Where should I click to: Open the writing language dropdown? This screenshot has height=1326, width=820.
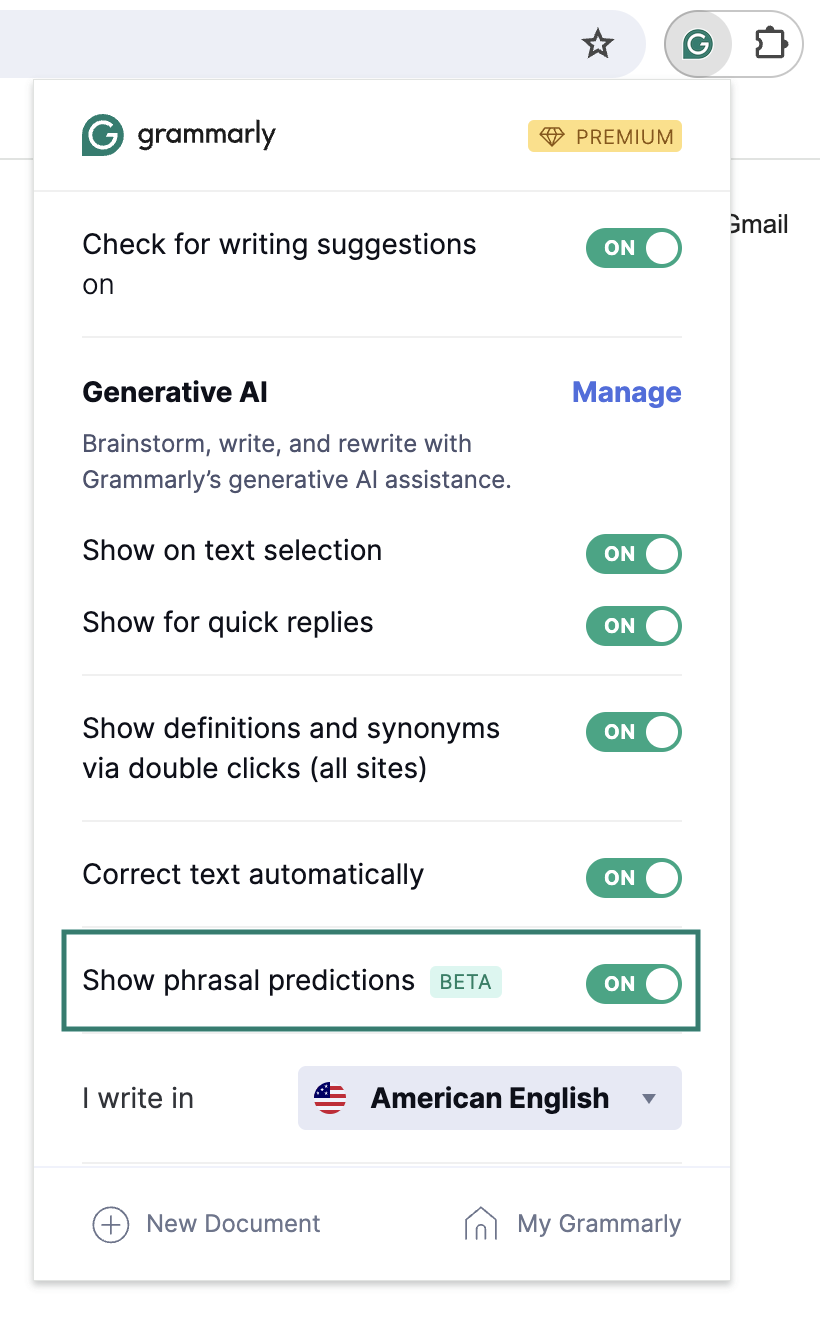[489, 1097]
